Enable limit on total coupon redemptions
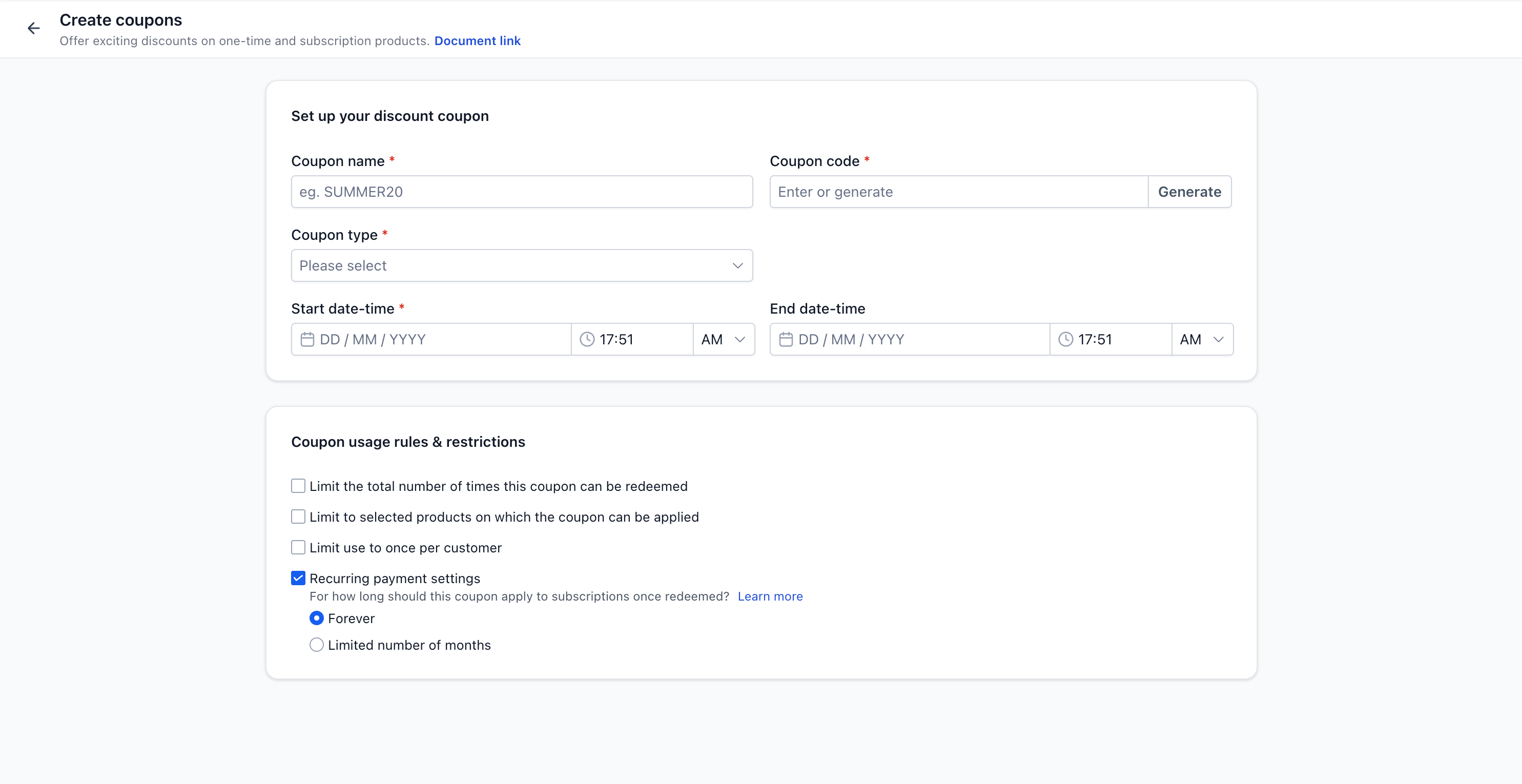 pos(298,486)
